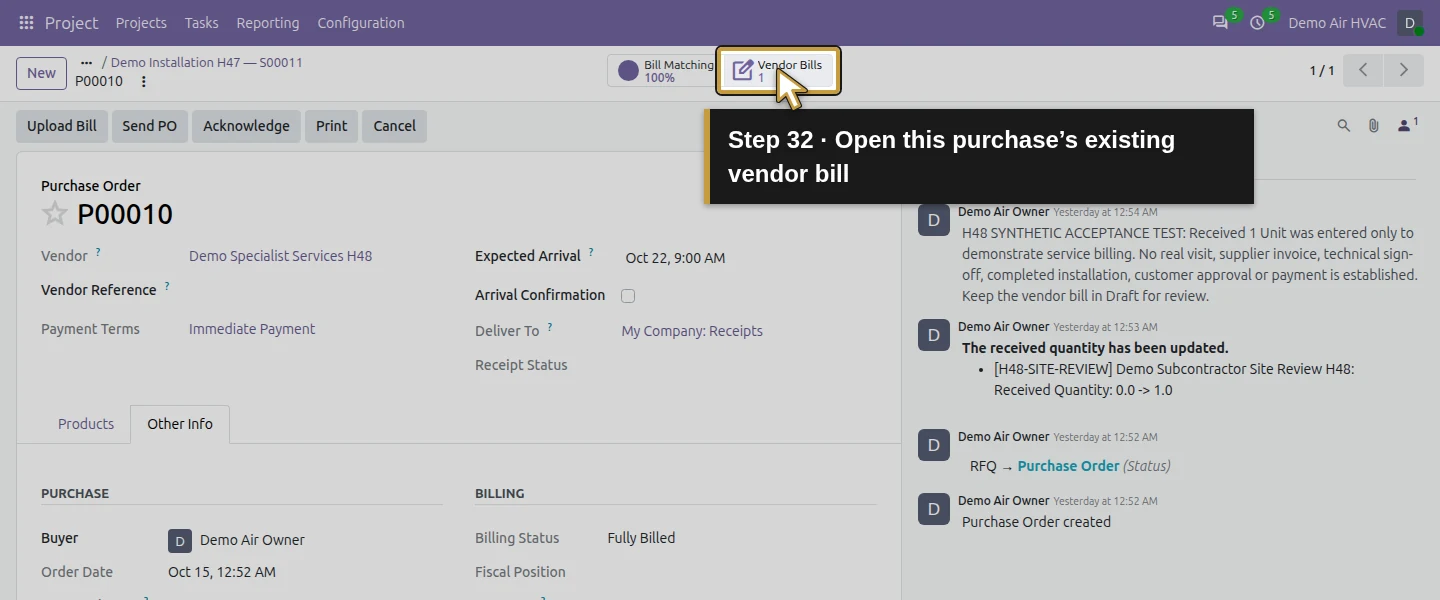Open Immediate Payment terms field

coord(252,329)
